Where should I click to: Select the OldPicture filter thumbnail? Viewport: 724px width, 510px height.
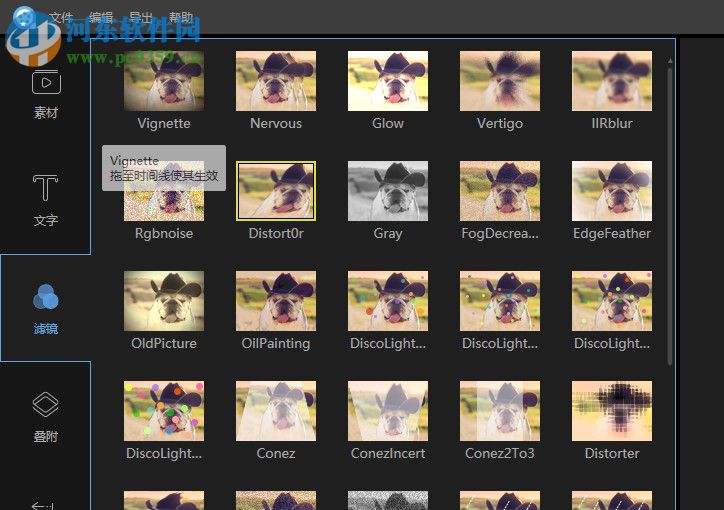(x=164, y=301)
